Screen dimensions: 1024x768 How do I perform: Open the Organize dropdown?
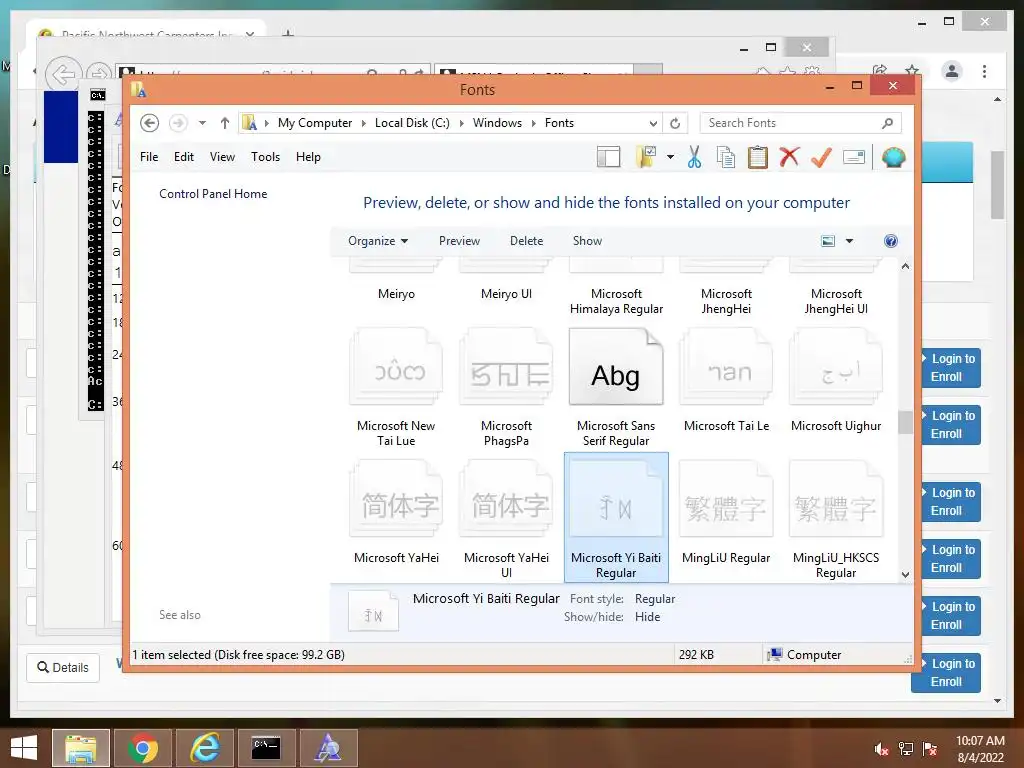[x=378, y=241]
